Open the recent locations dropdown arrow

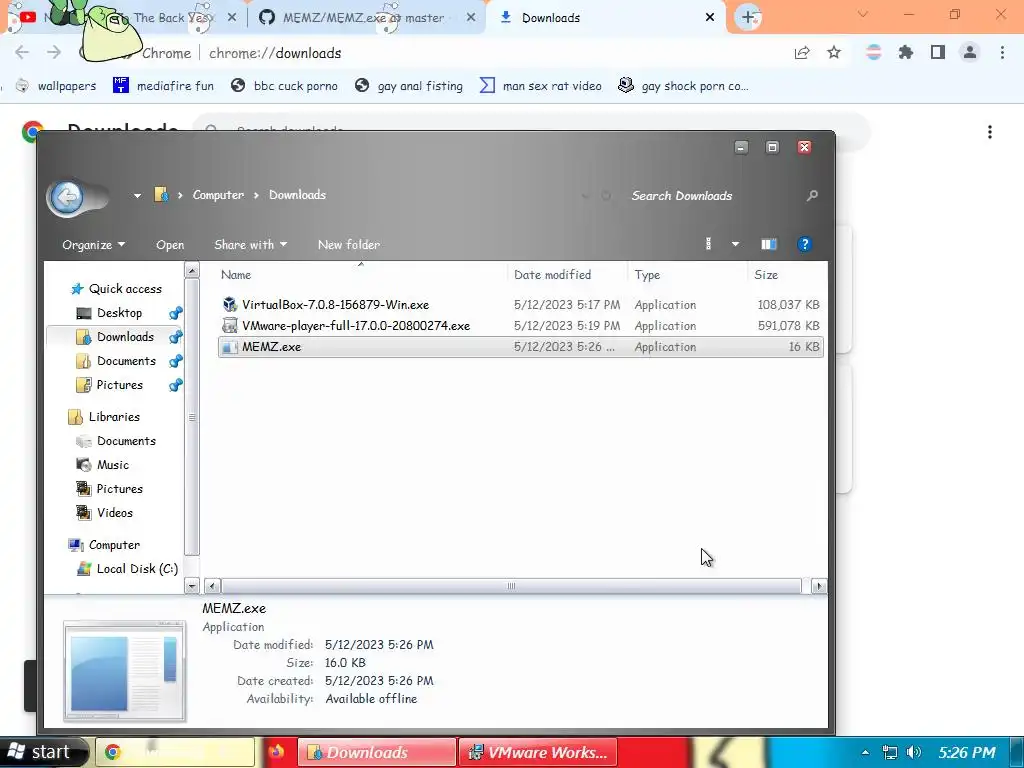click(137, 195)
